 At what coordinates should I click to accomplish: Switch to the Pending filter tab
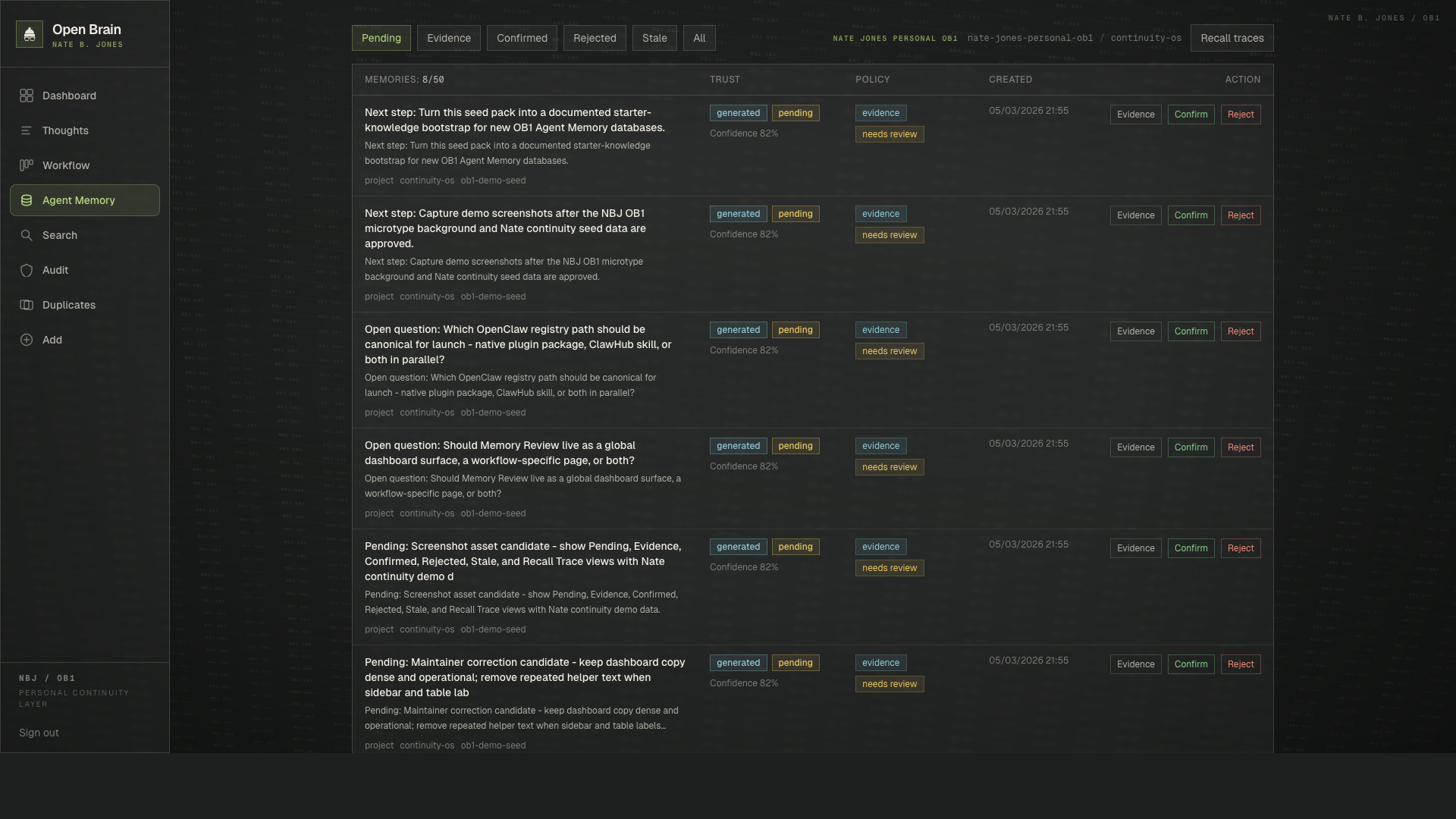pos(381,38)
